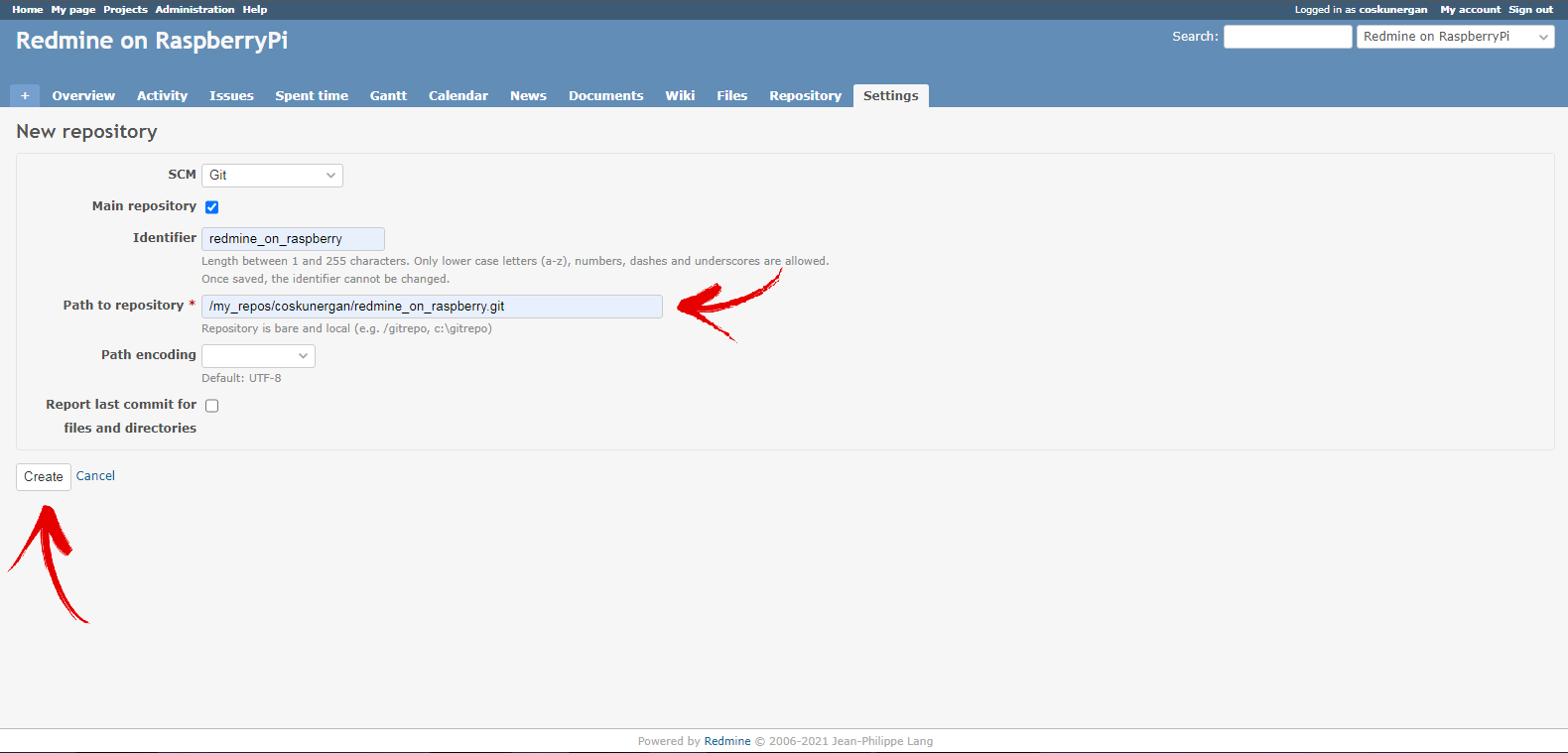Screen dimensions: 1568x753
Task: Switch to the Files tab
Action: (x=731, y=95)
